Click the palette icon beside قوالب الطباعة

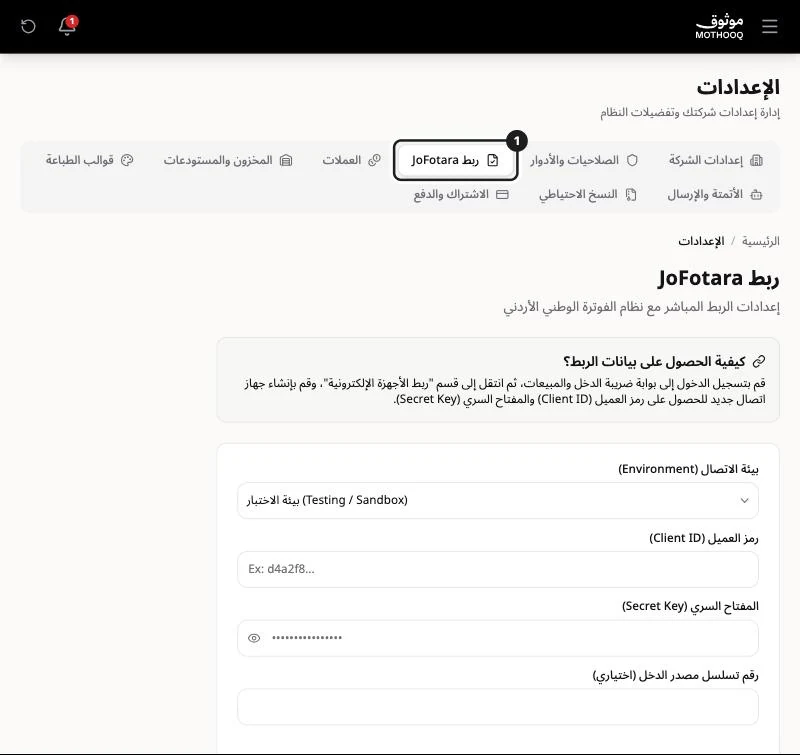point(127,160)
